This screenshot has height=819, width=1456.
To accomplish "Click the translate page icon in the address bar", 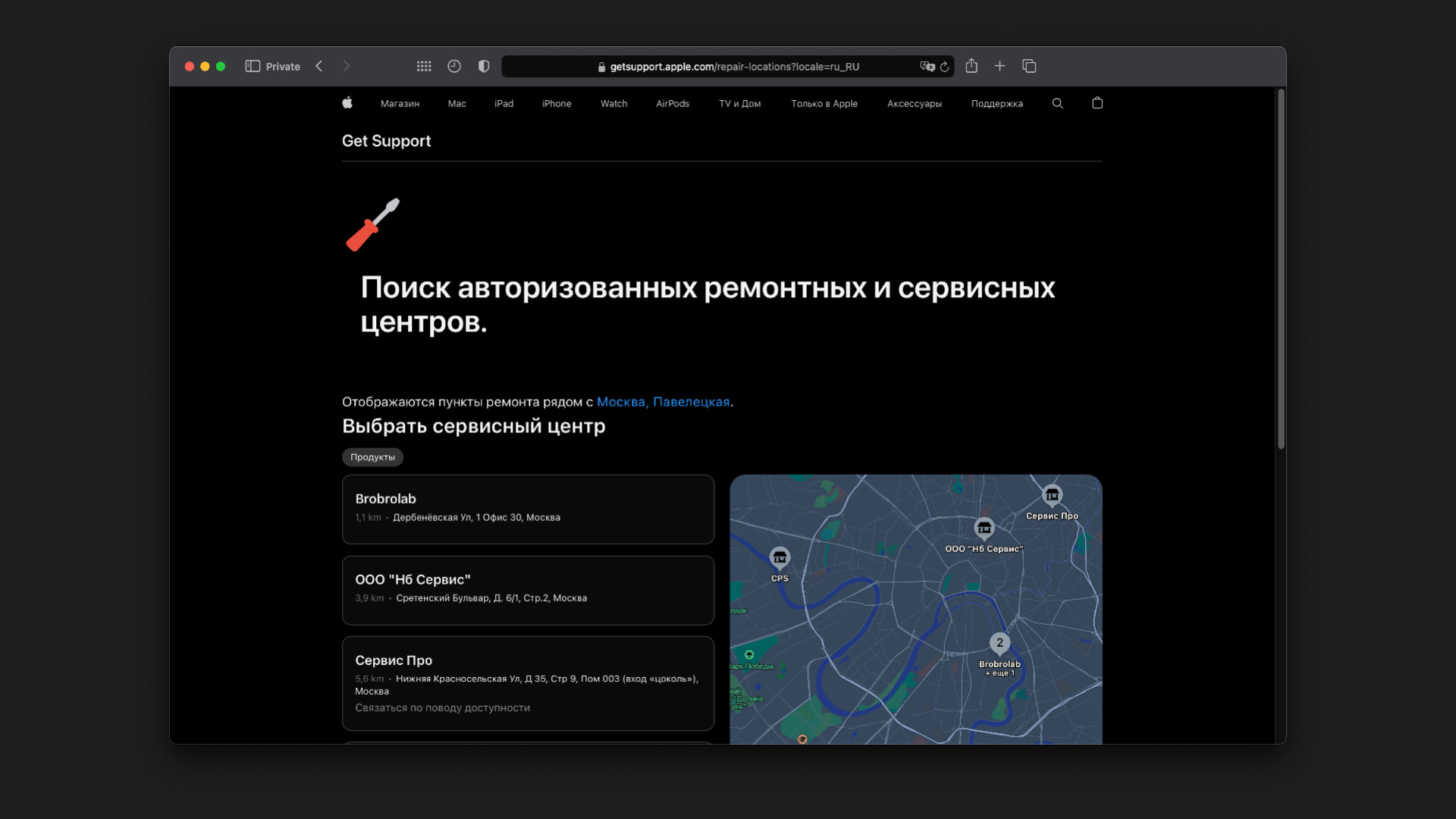I will point(927,67).
